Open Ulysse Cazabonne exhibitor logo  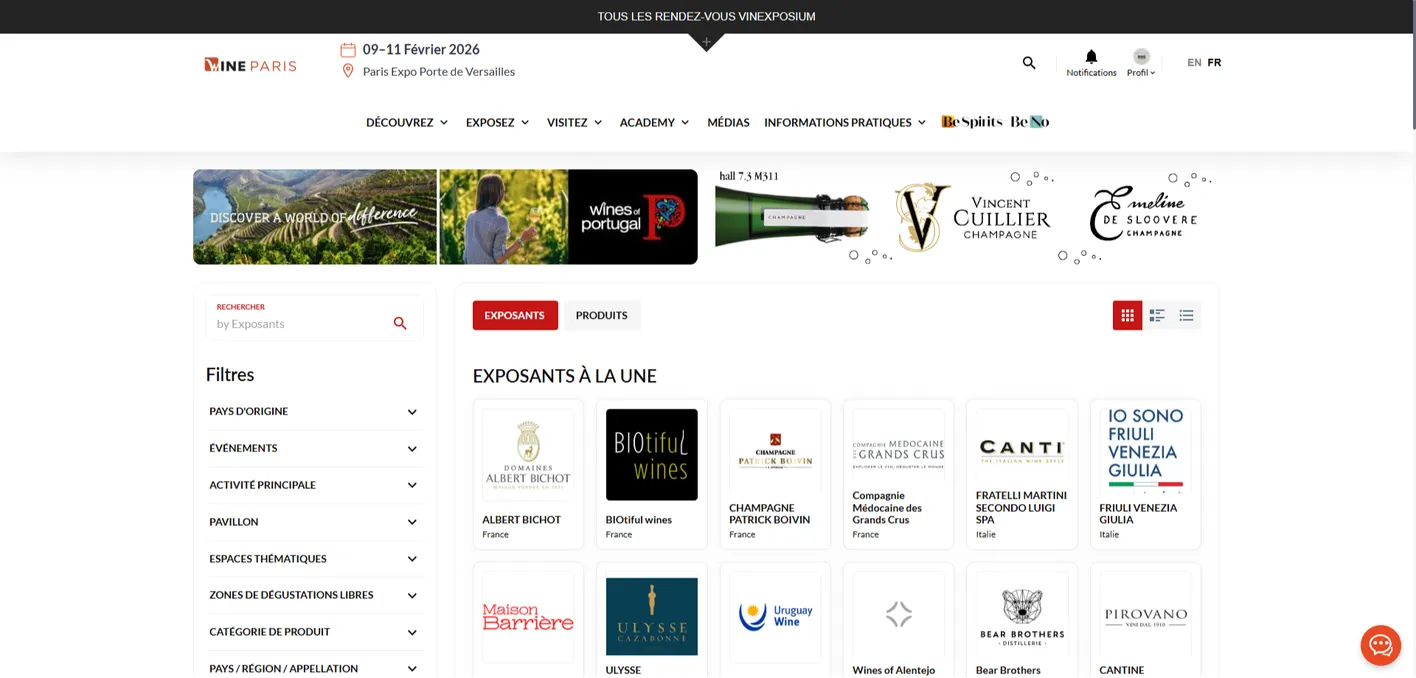[x=652, y=616]
